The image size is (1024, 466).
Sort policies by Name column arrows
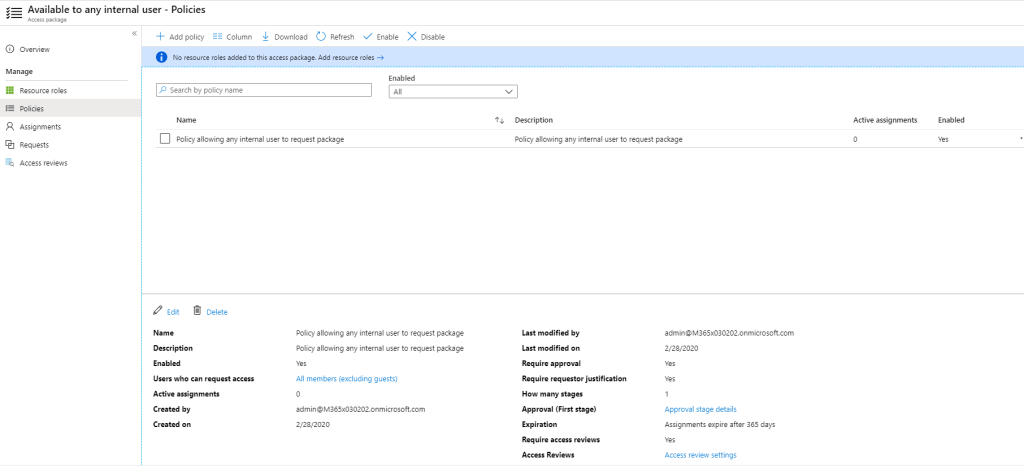pyautogui.click(x=499, y=120)
